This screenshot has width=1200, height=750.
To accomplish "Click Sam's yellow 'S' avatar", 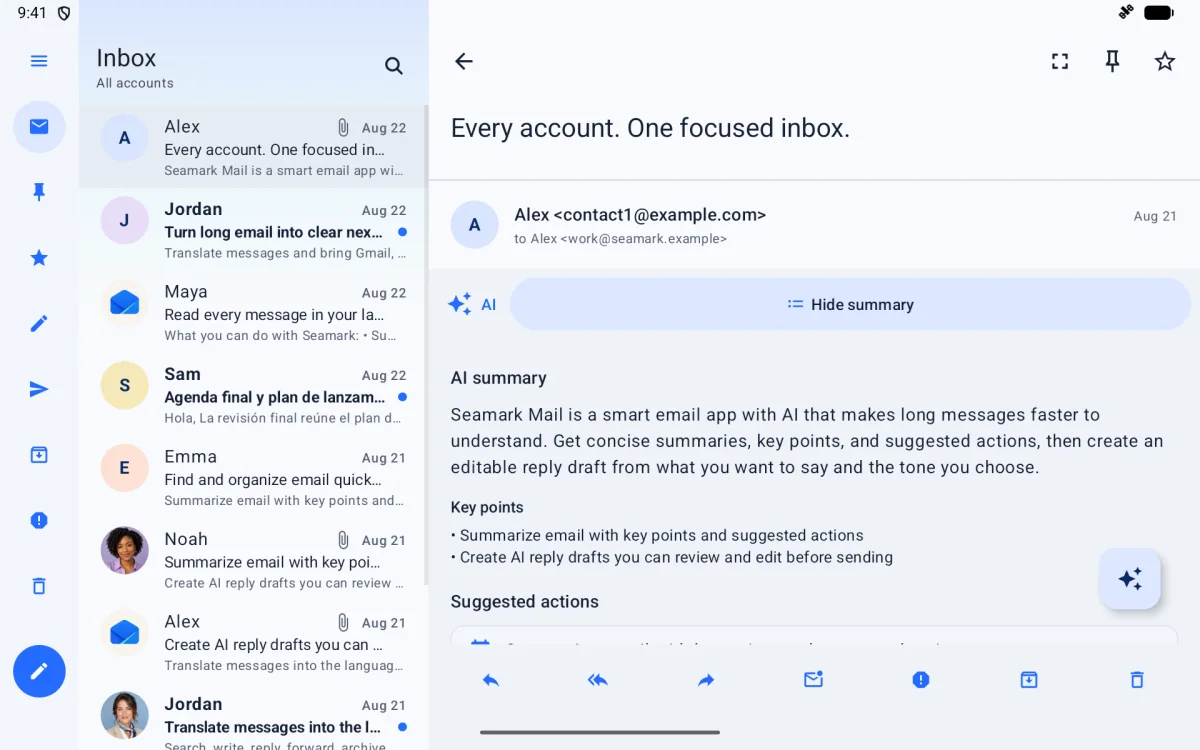I will click(x=125, y=386).
